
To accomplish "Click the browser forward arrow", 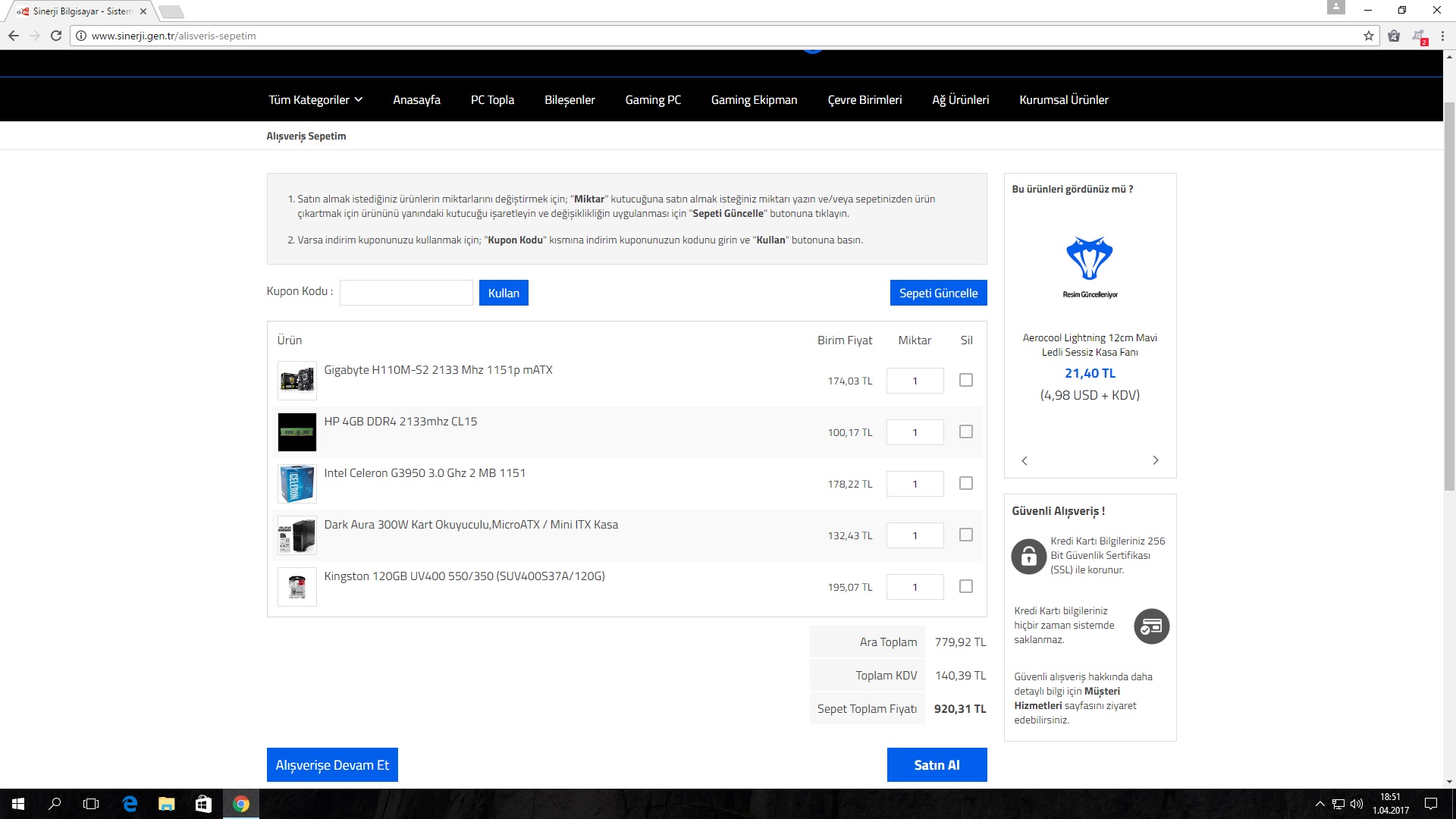I will click(x=35, y=36).
